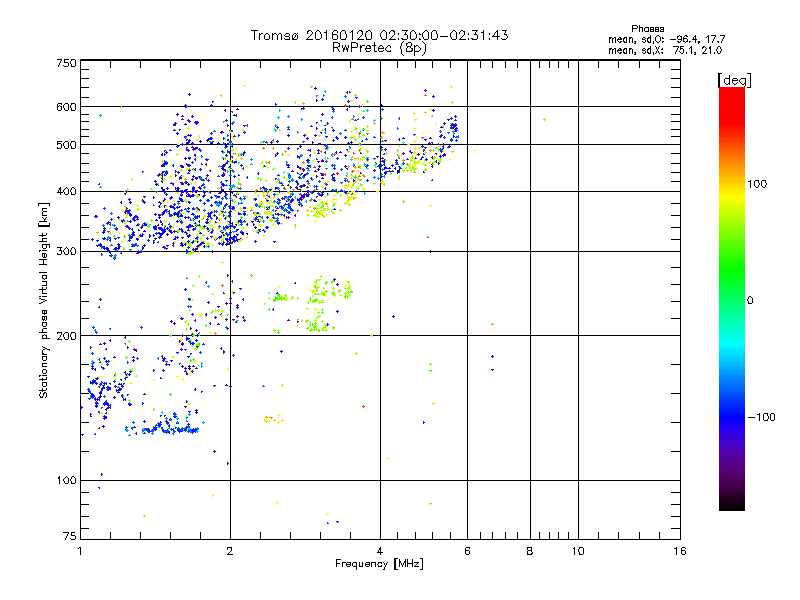Screen dimensions: 800x600
Task: Click the colorbar tick label '0'
Action: pyautogui.click(x=750, y=301)
